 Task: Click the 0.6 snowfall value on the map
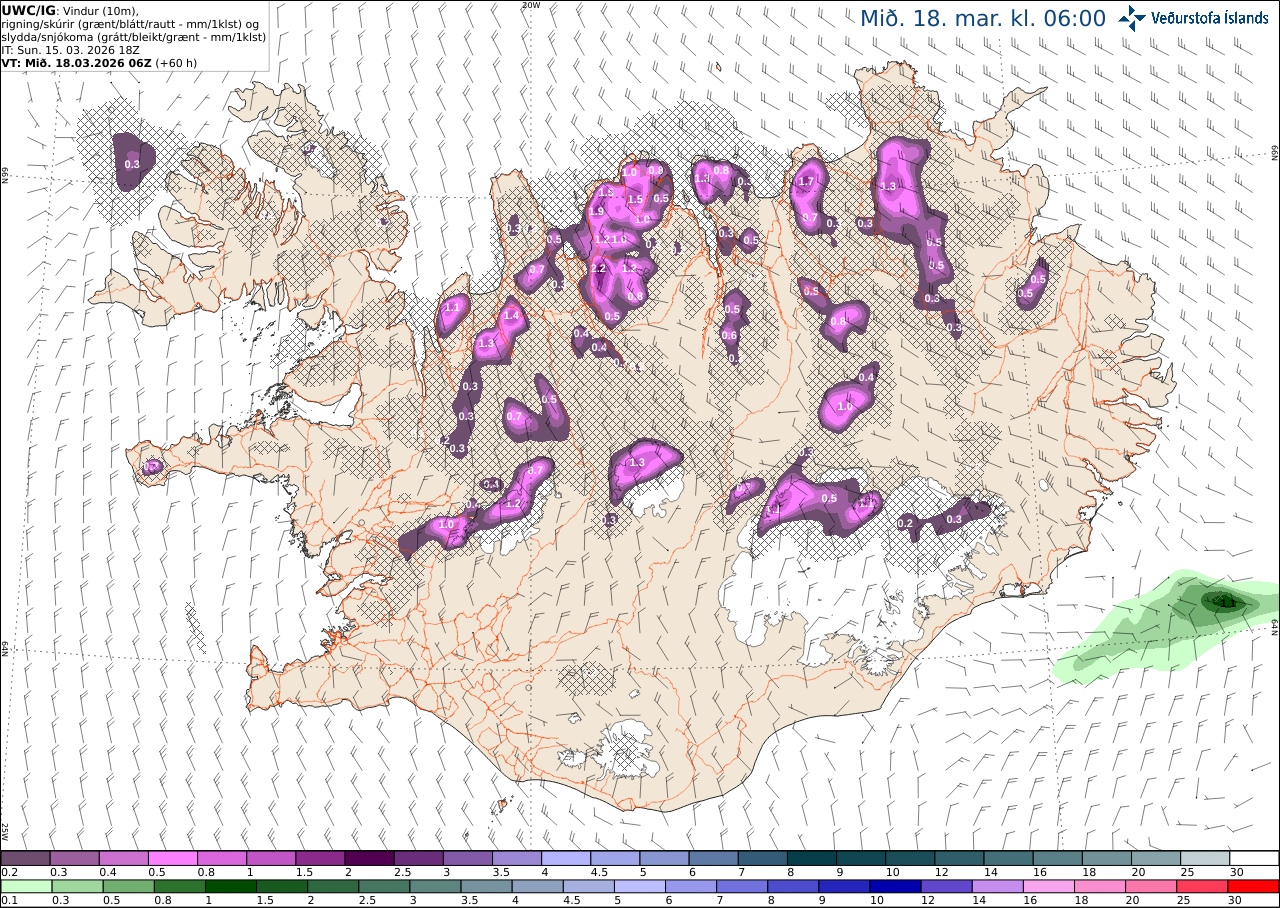click(x=729, y=336)
